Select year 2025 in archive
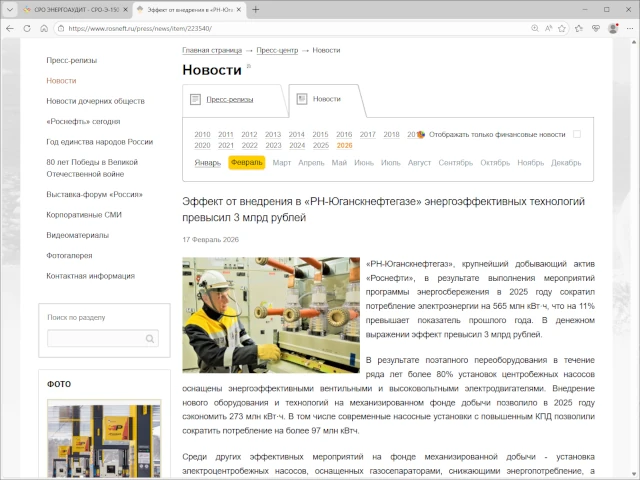 [321, 145]
